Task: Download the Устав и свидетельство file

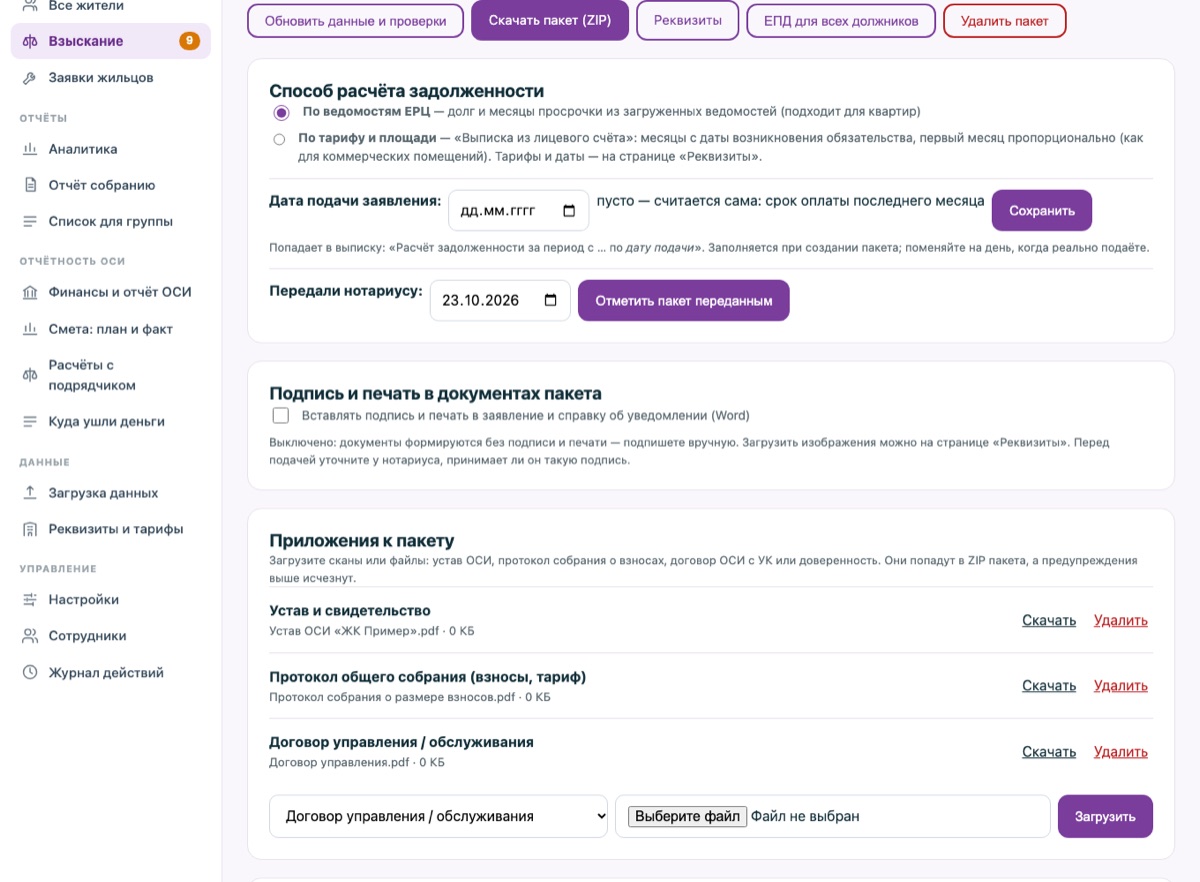Action: pyautogui.click(x=1049, y=620)
